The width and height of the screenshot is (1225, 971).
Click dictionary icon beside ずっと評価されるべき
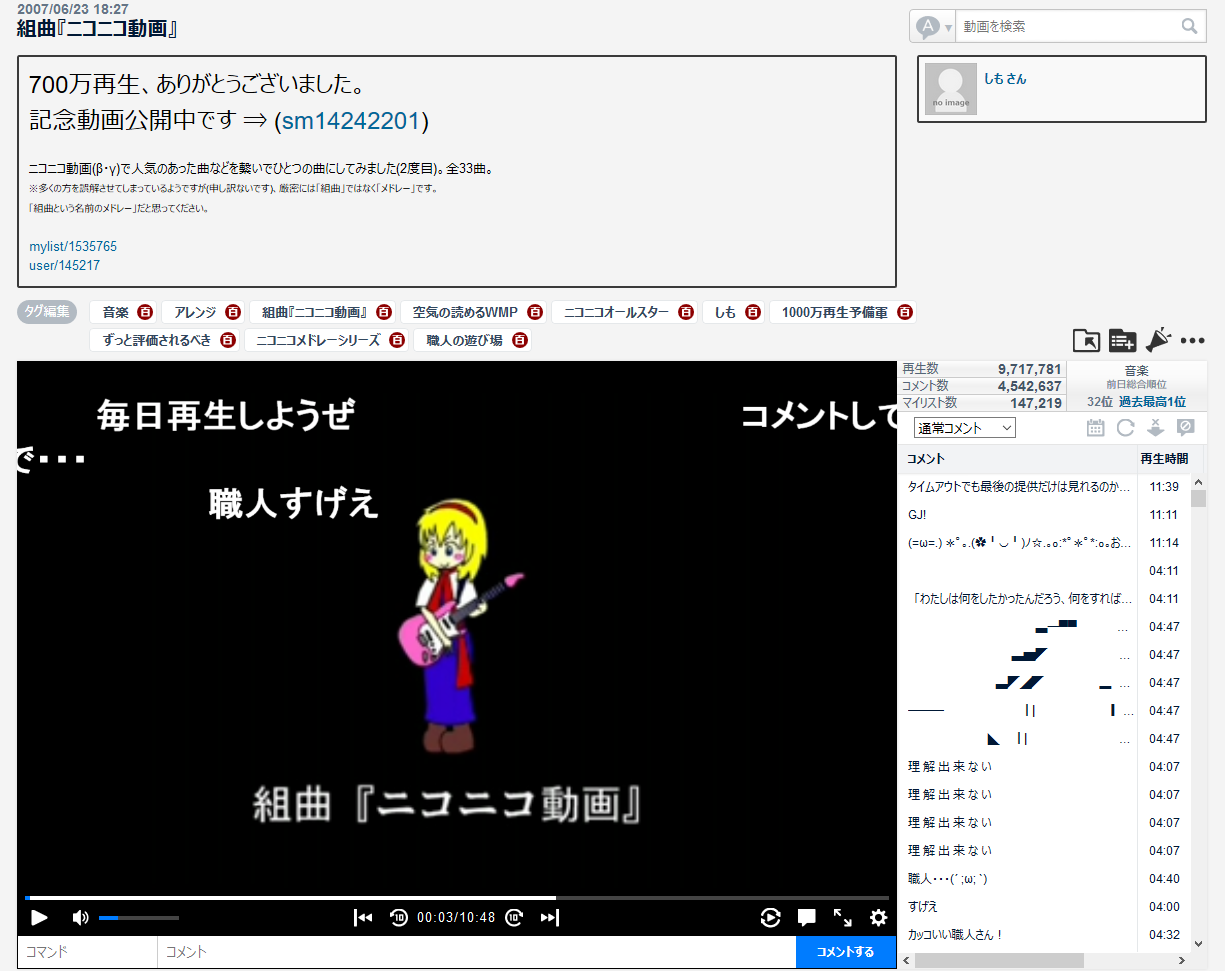[228, 340]
